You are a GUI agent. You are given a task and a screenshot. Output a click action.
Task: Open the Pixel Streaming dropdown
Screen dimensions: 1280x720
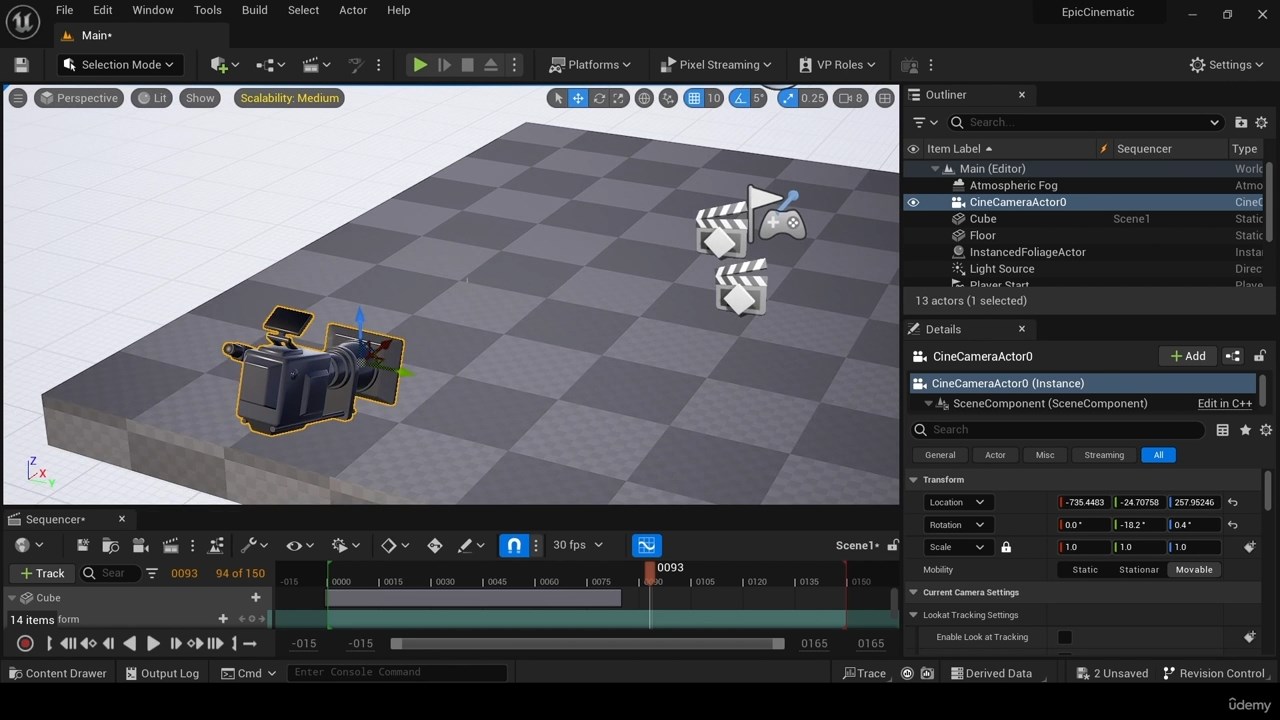coord(717,65)
